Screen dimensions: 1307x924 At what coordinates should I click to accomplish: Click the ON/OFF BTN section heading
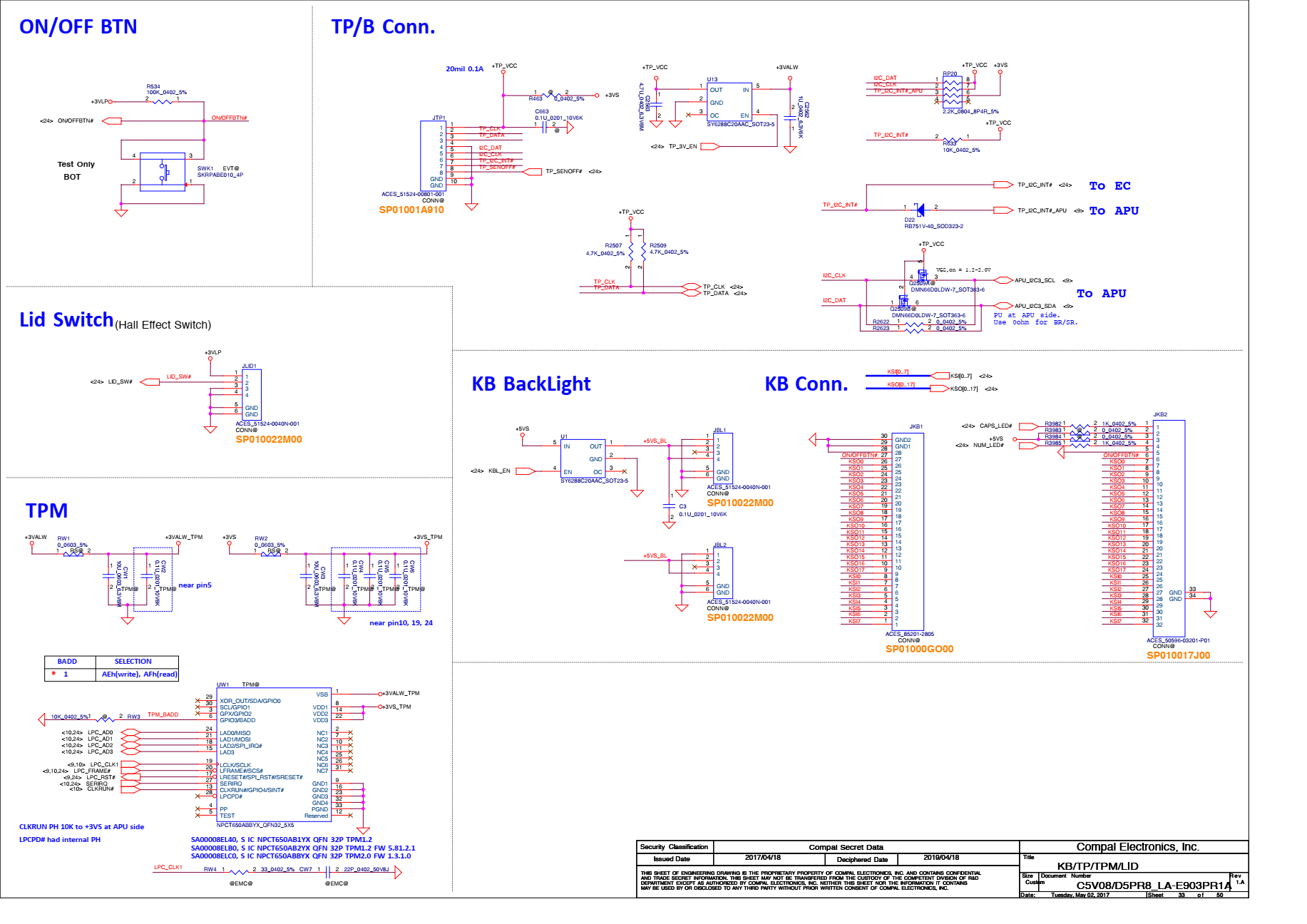[78, 27]
